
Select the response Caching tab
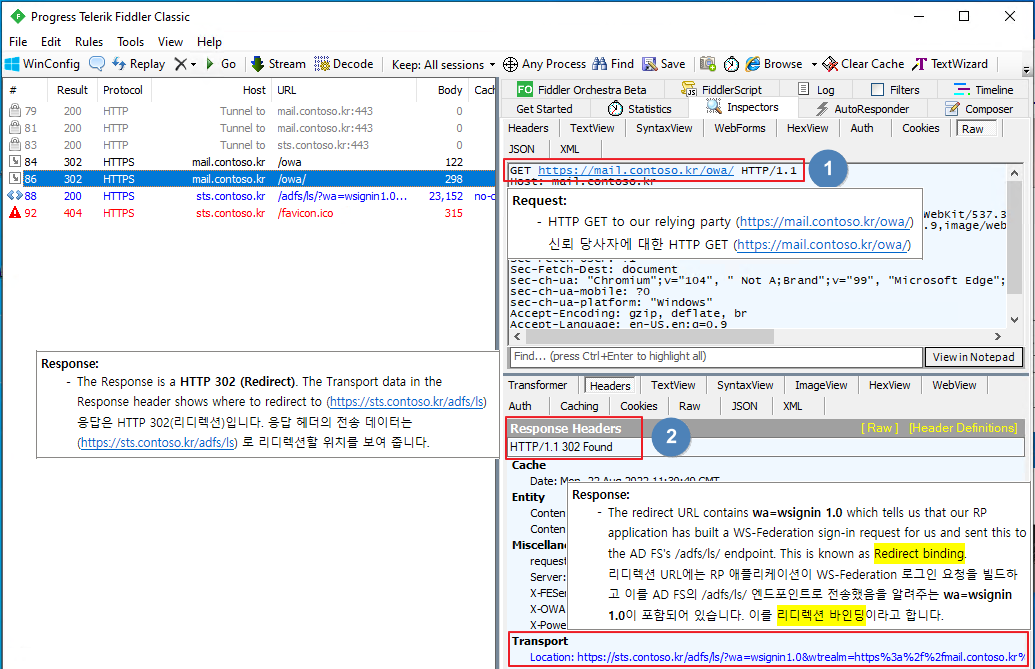click(x=579, y=406)
